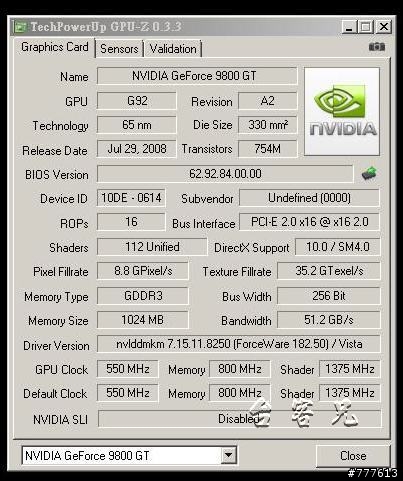
Task: Click the ROPs value 16
Action: point(131,222)
